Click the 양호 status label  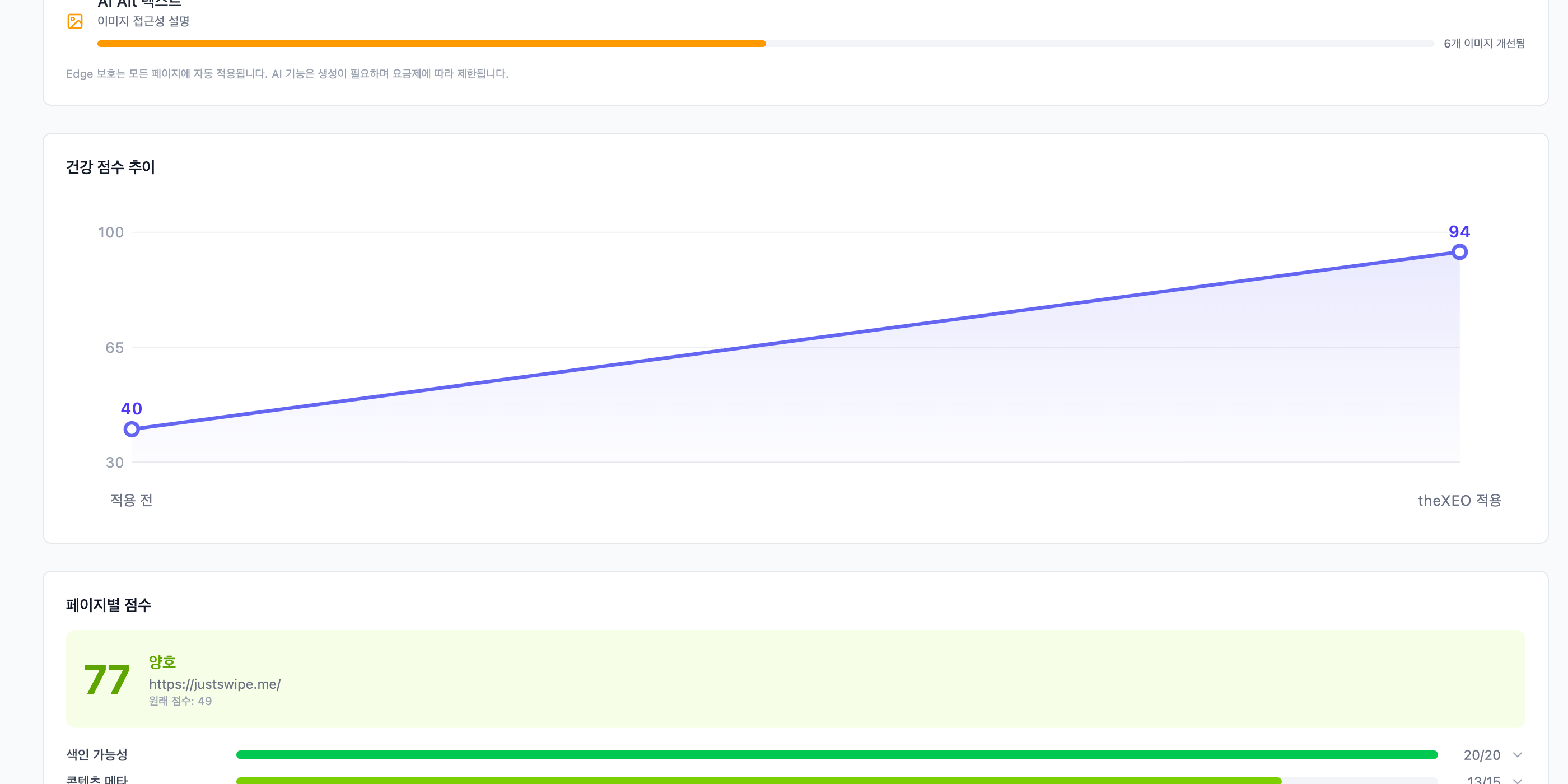[162, 662]
